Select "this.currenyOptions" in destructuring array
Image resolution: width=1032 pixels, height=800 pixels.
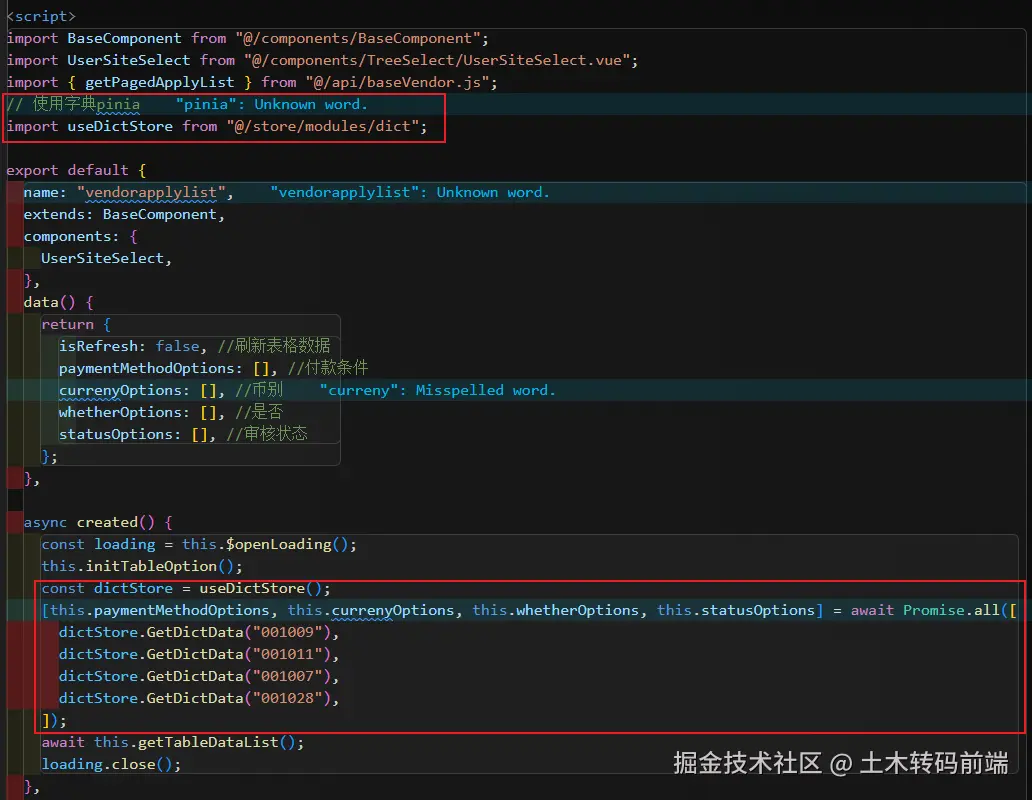coord(371,611)
